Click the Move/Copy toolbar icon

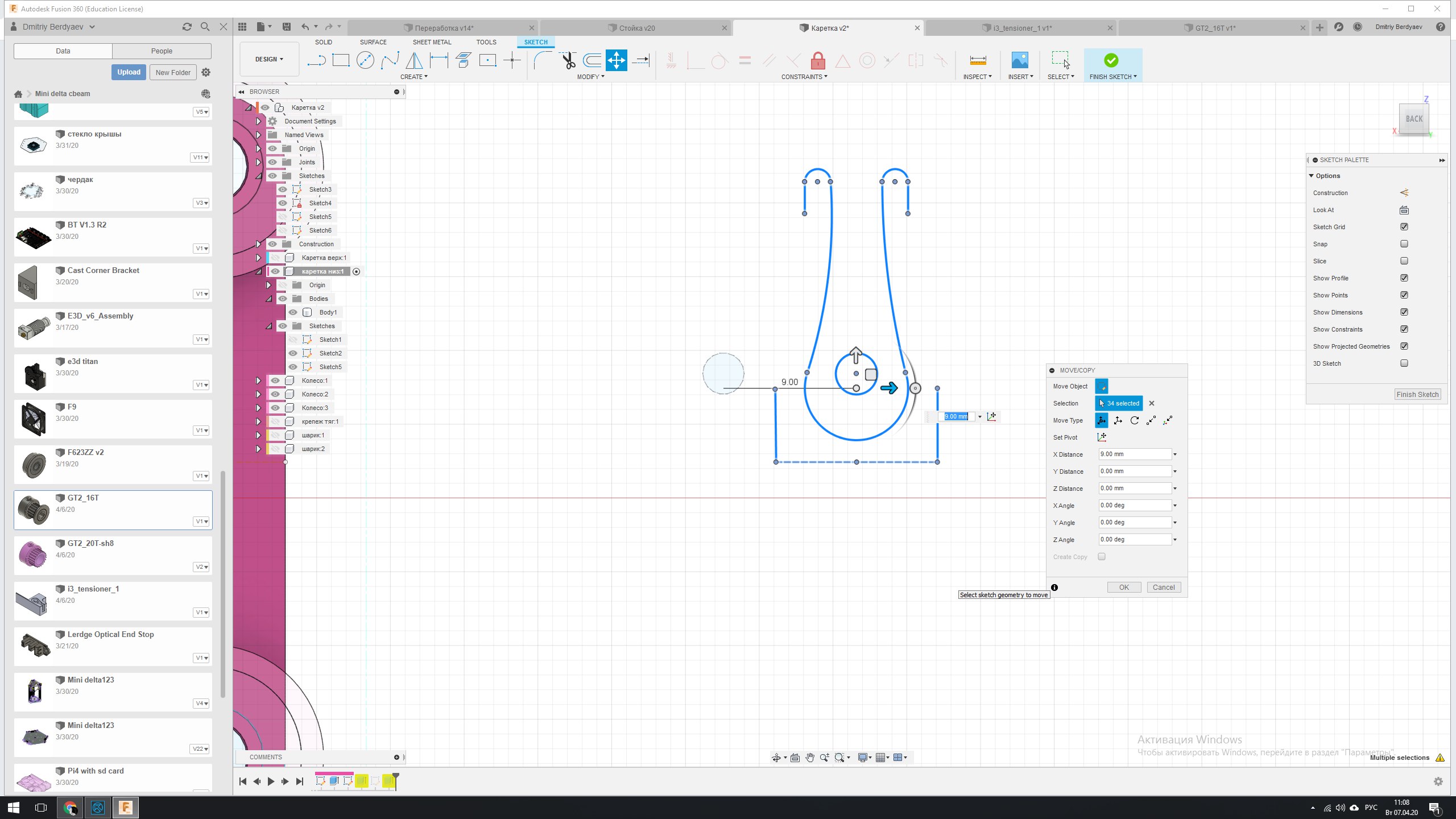616,60
